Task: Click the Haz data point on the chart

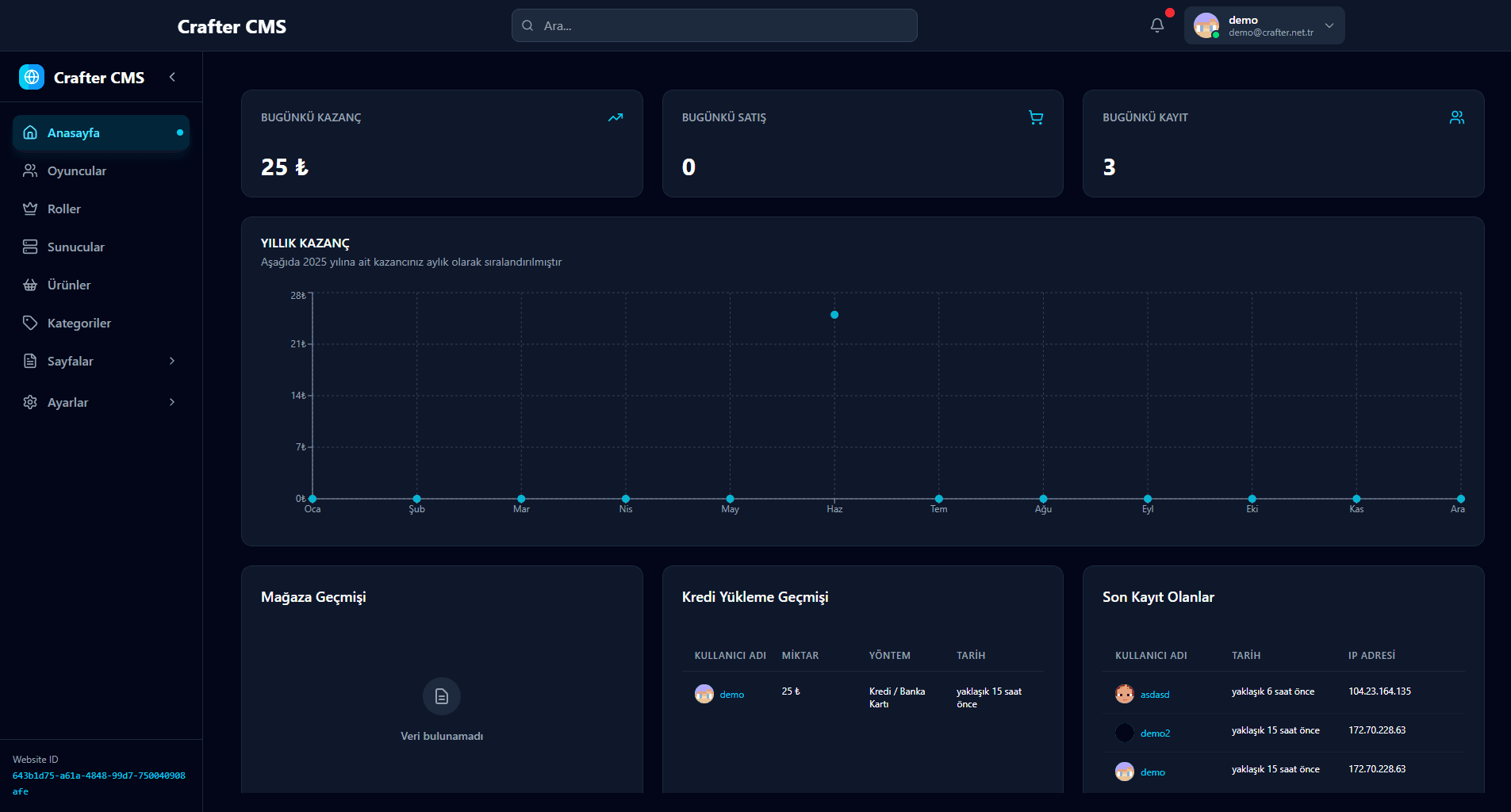Action: pyautogui.click(x=834, y=315)
